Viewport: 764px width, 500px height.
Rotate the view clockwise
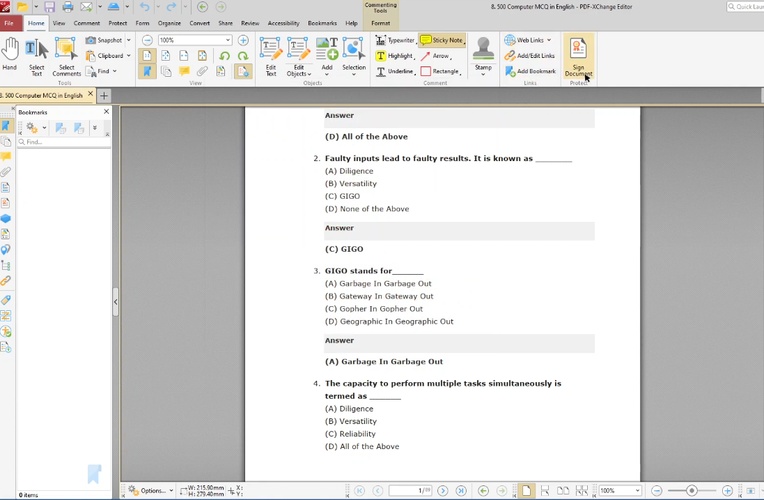pos(243,56)
